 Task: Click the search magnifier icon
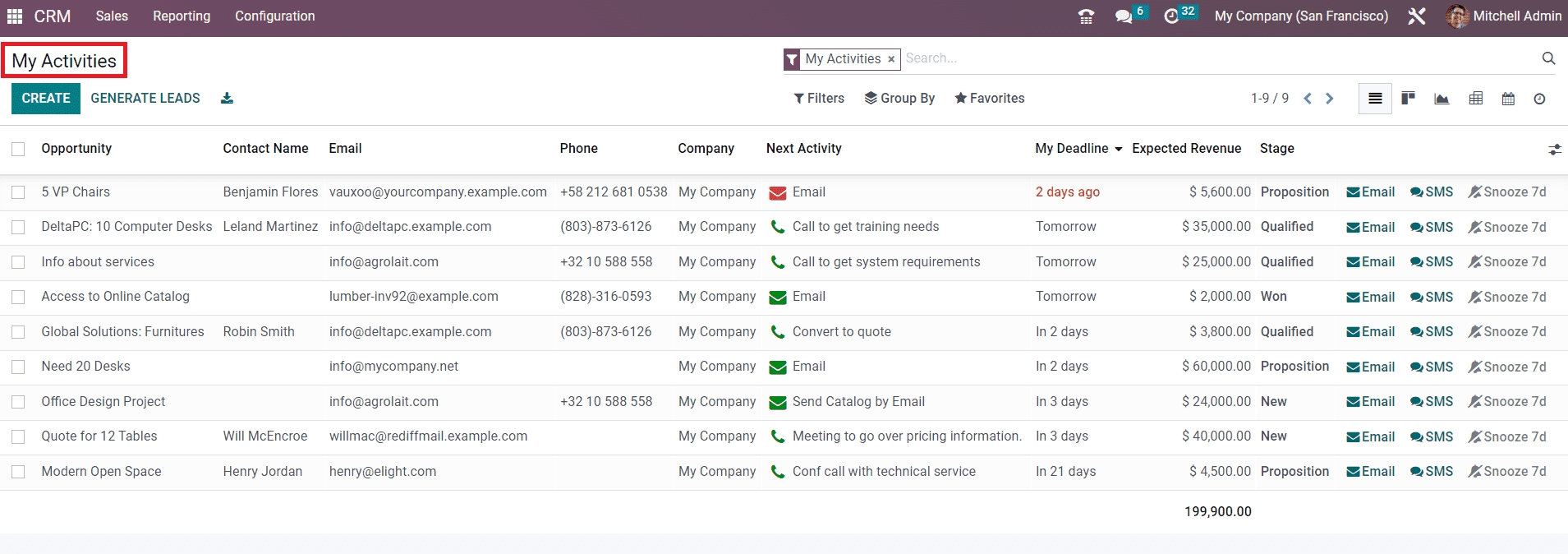tap(1548, 58)
